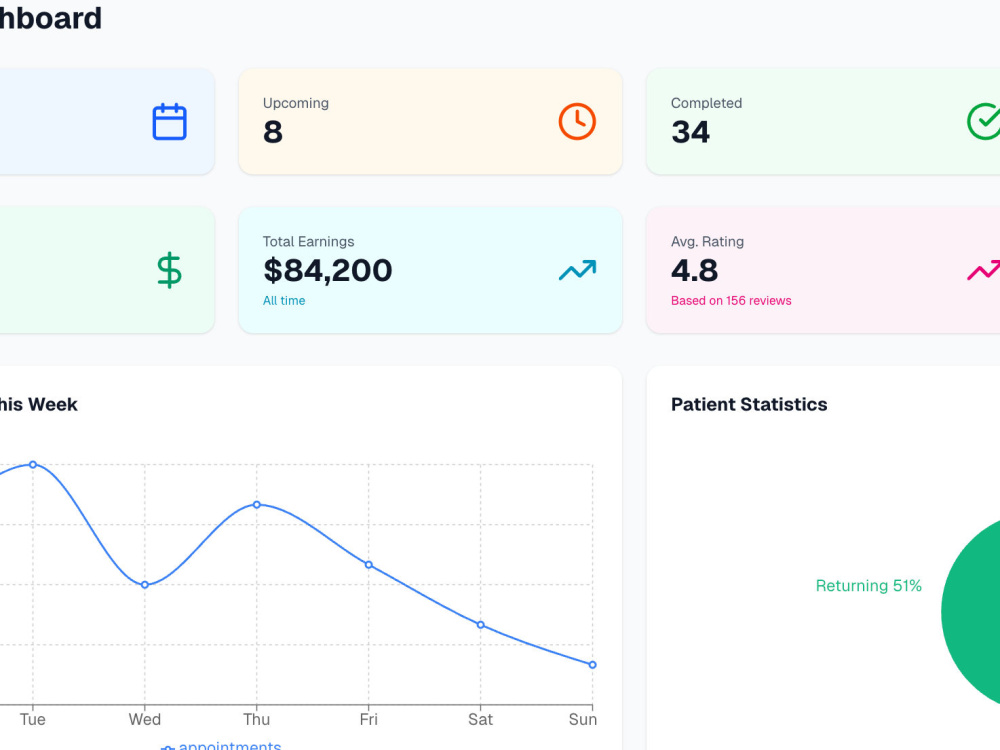Viewport: 1000px width, 750px height.
Task: Click the 4.8 rating value
Action: click(x=695, y=270)
